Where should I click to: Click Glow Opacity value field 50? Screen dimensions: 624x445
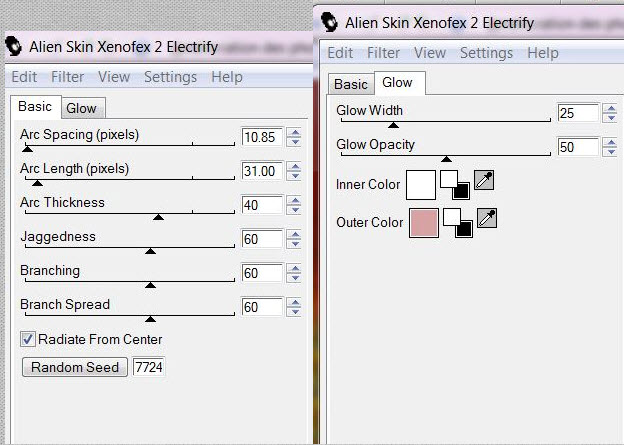point(578,147)
